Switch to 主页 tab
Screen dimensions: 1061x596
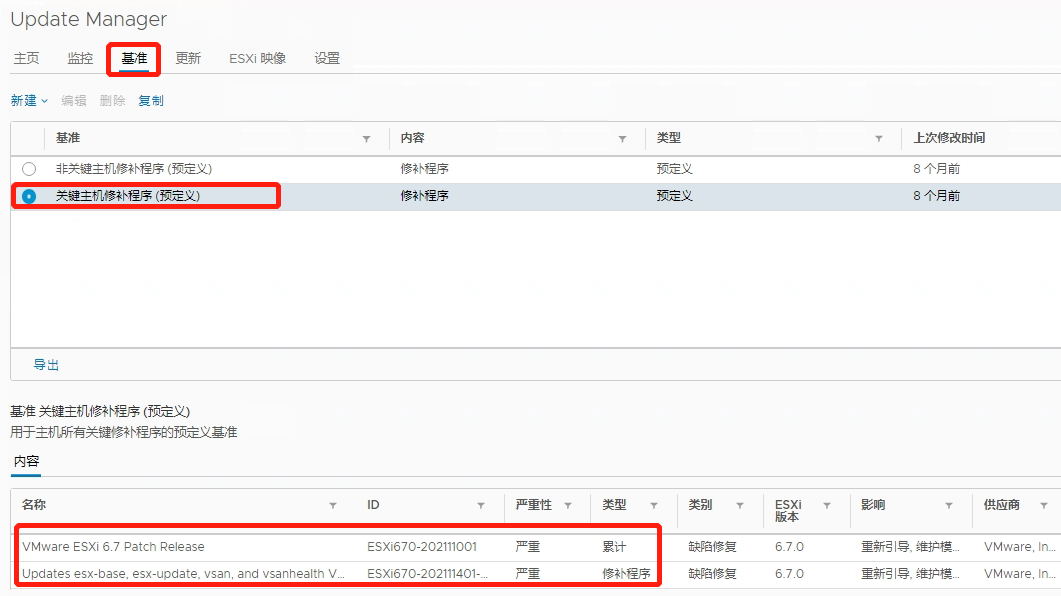pos(26,58)
